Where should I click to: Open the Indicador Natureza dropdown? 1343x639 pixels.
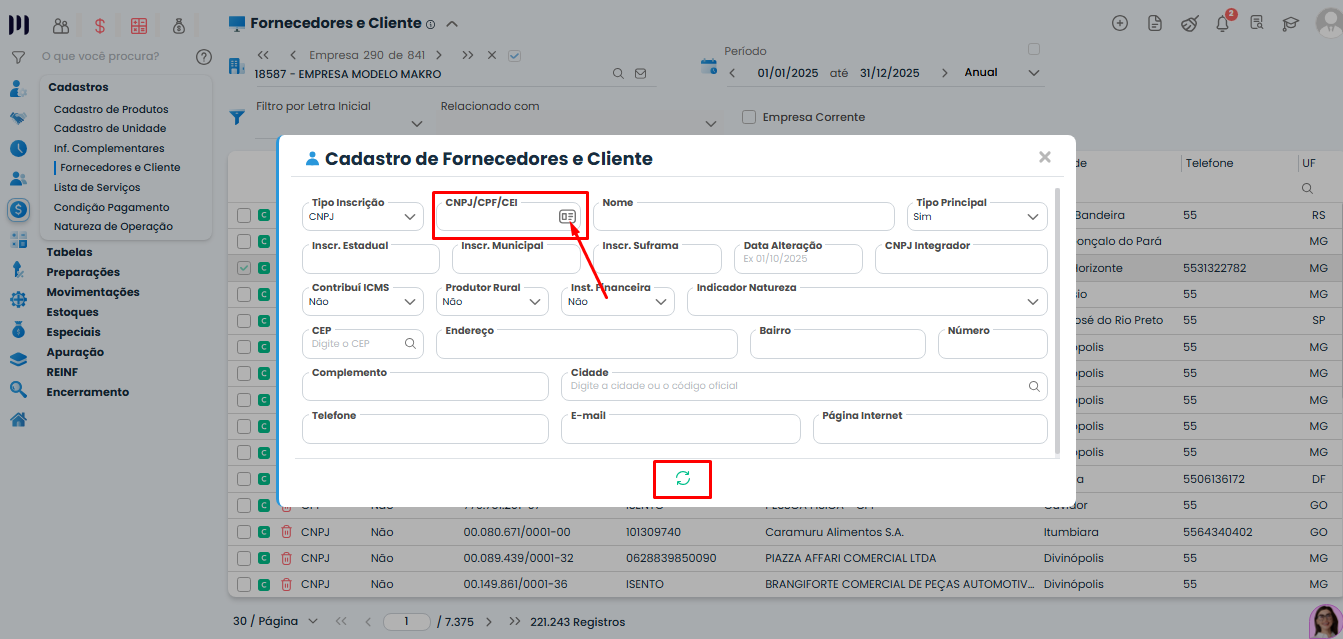click(867, 301)
